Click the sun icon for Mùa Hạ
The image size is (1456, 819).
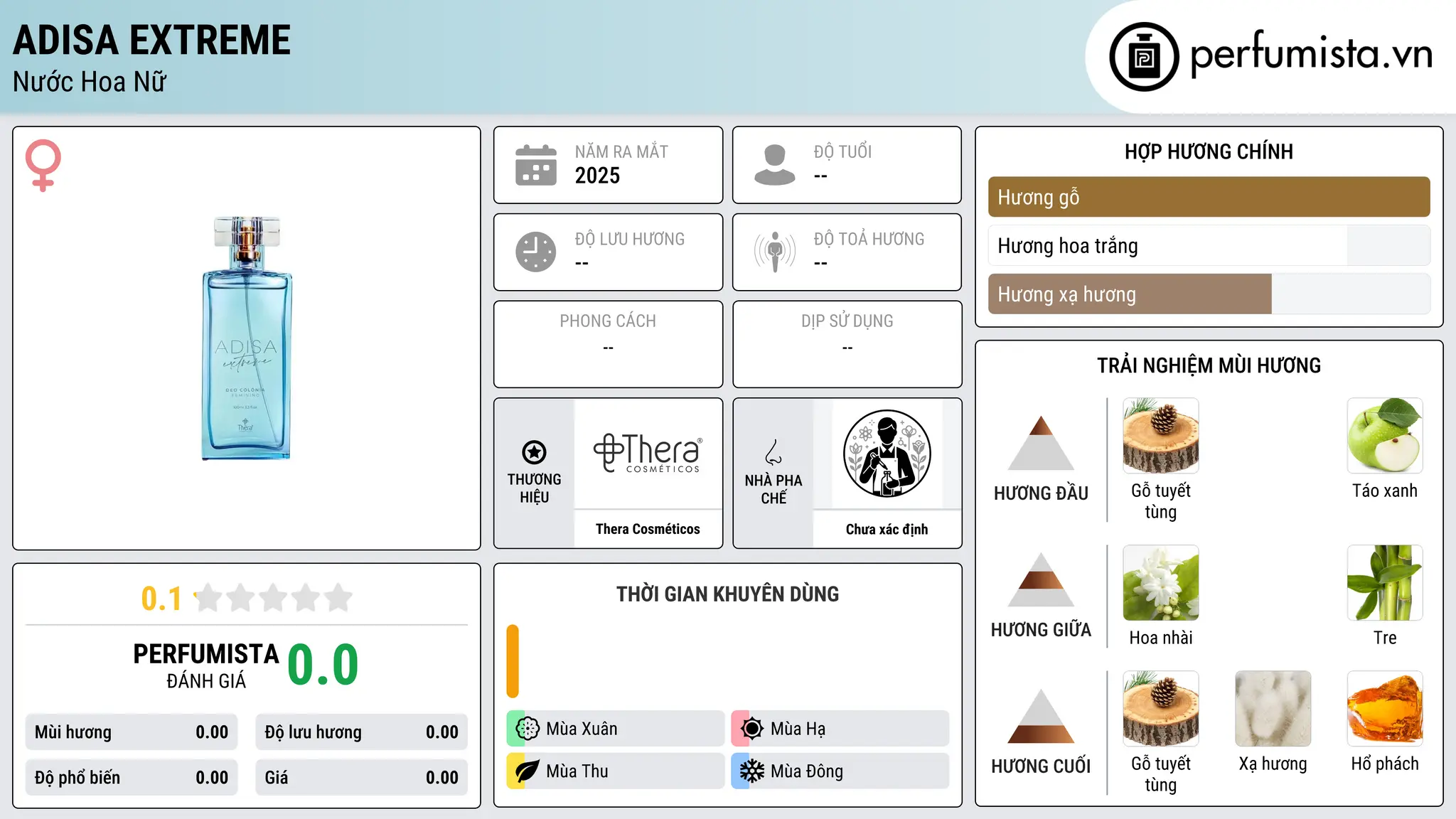pos(752,729)
